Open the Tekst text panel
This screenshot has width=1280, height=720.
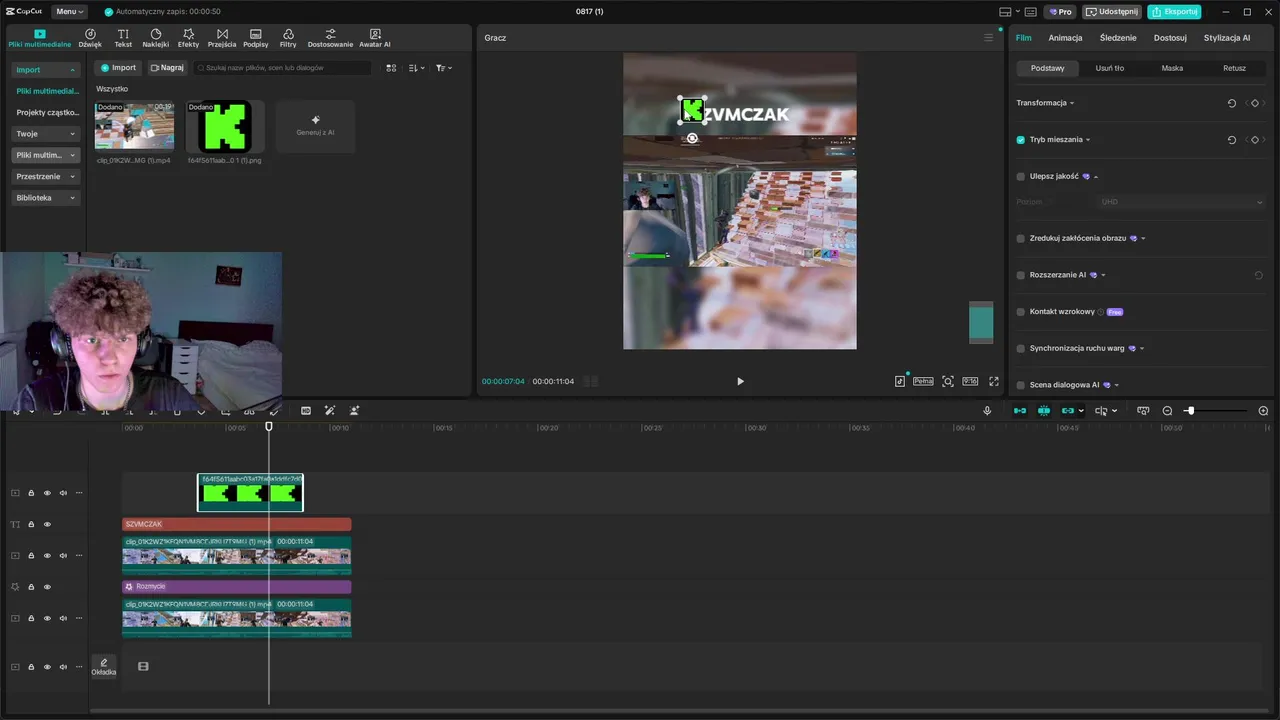point(123,38)
